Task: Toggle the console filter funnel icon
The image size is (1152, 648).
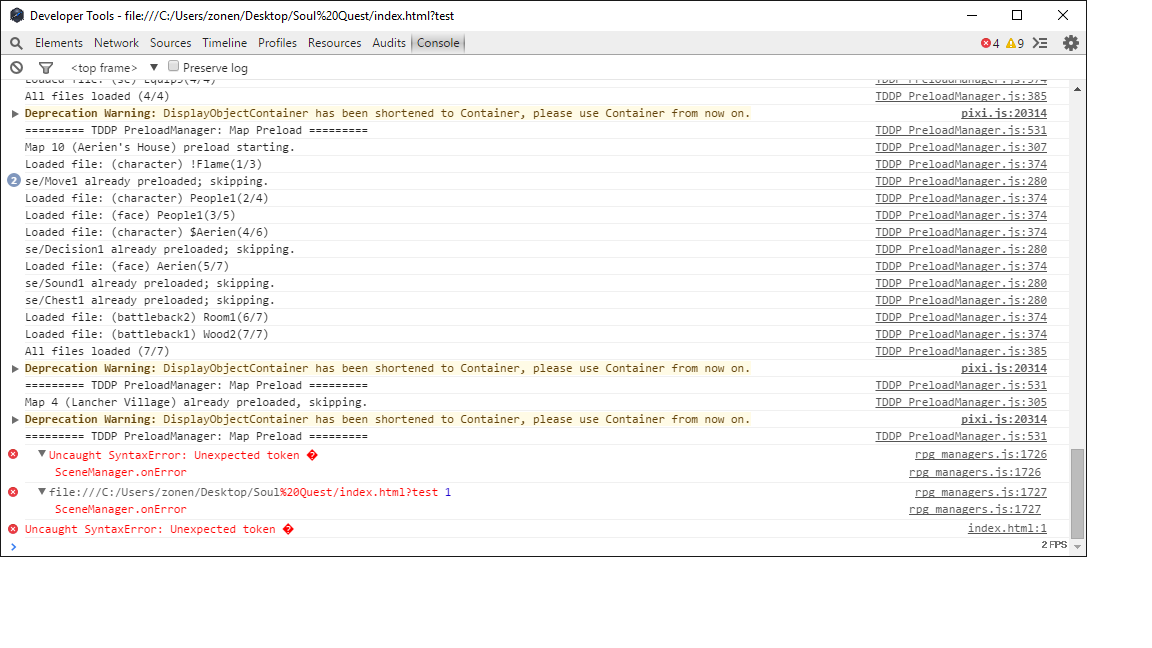Action: click(x=46, y=68)
